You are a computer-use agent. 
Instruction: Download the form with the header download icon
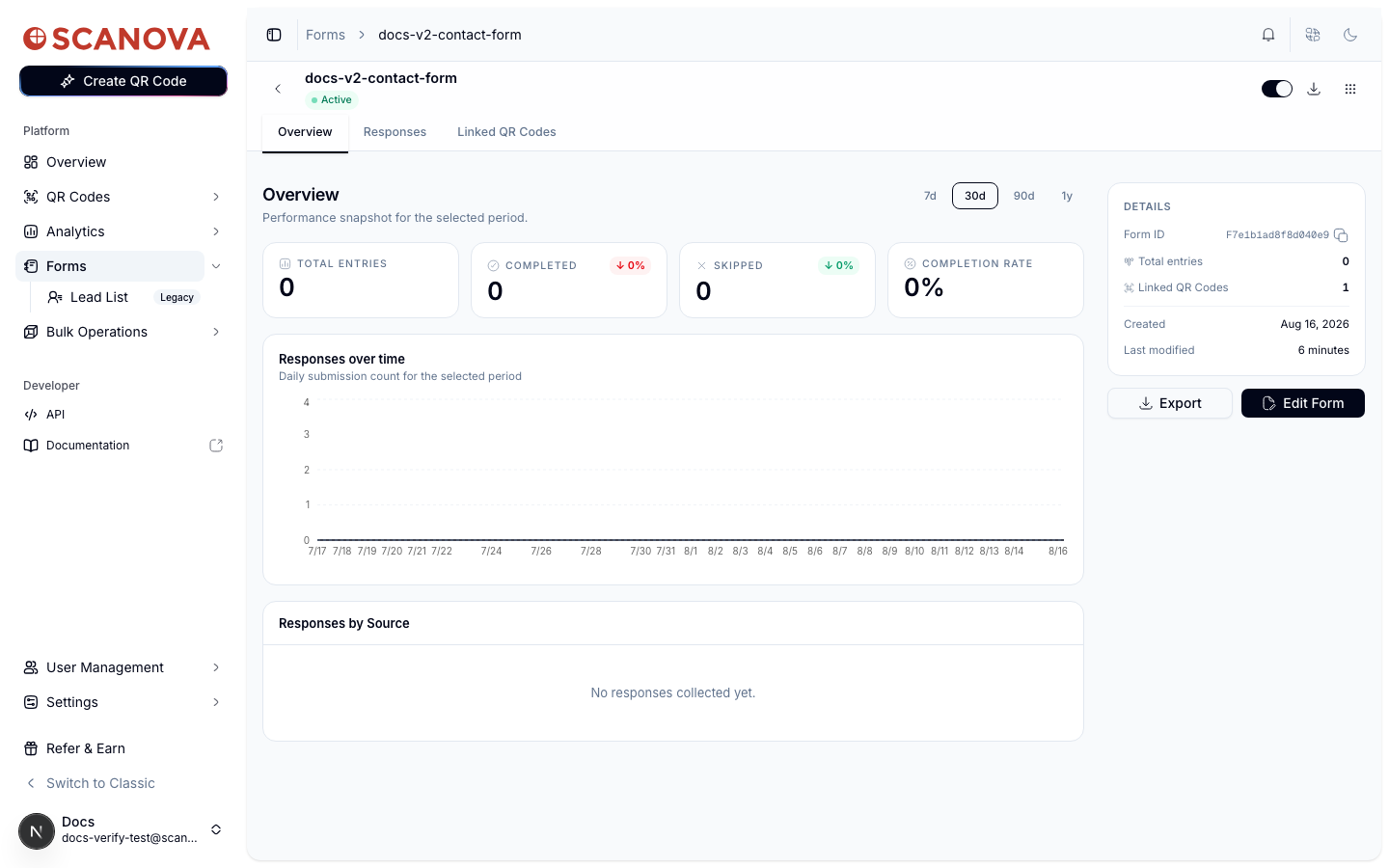(1314, 89)
